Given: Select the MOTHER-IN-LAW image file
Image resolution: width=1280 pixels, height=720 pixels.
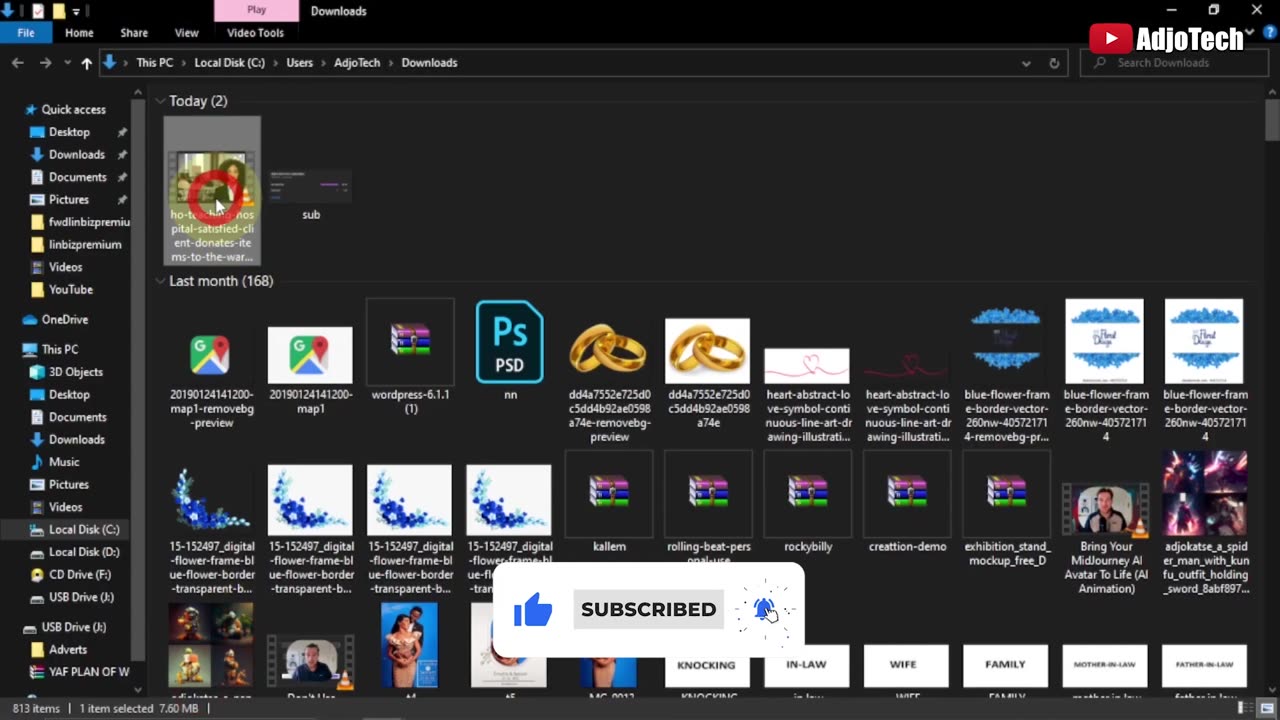Looking at the screenshot, I should (x=1104, y=671).
